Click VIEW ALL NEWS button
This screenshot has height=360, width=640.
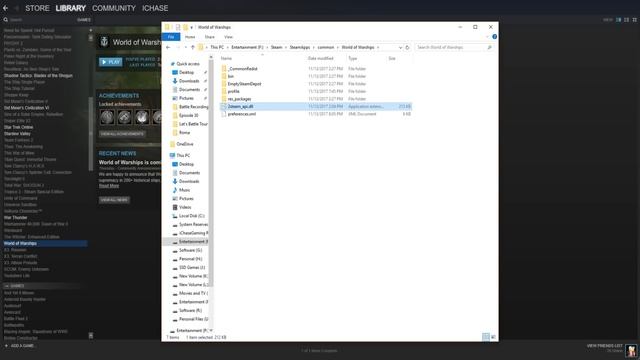(114, 200)
